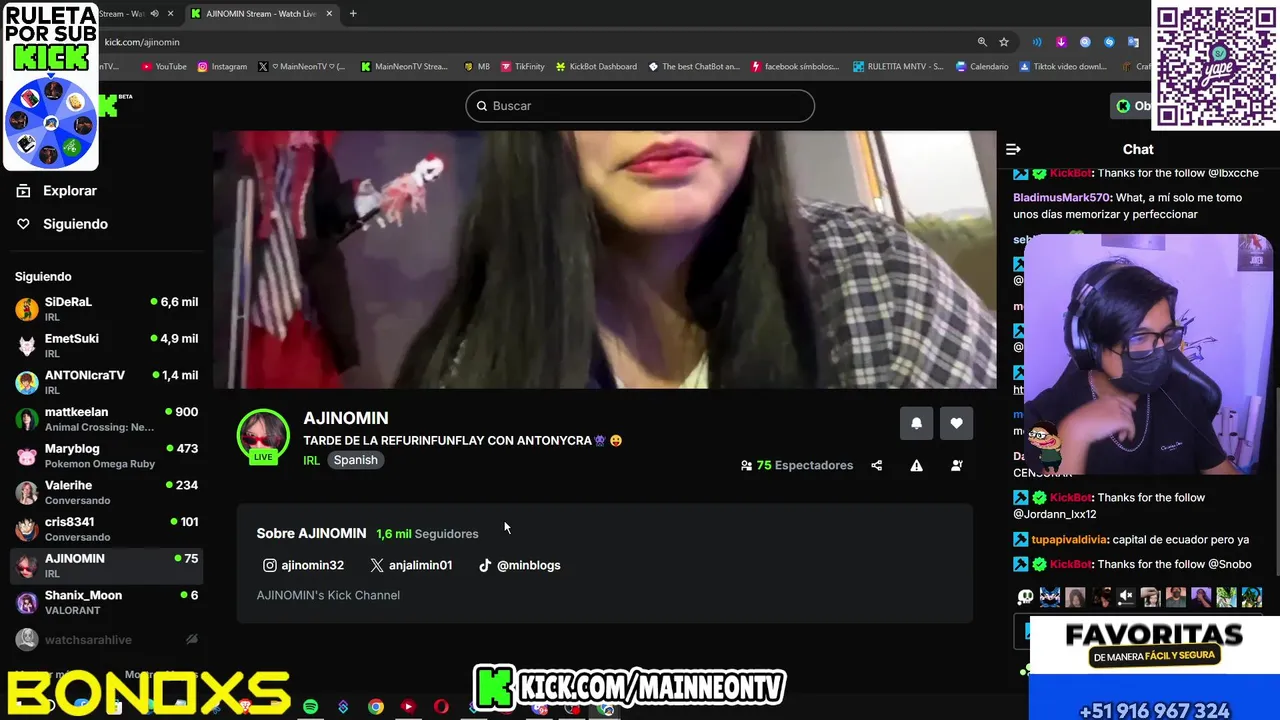This screenshot has width=1280, height=720.
Task: Open the X profile link anjalimin01
Action: pos(411,565)
